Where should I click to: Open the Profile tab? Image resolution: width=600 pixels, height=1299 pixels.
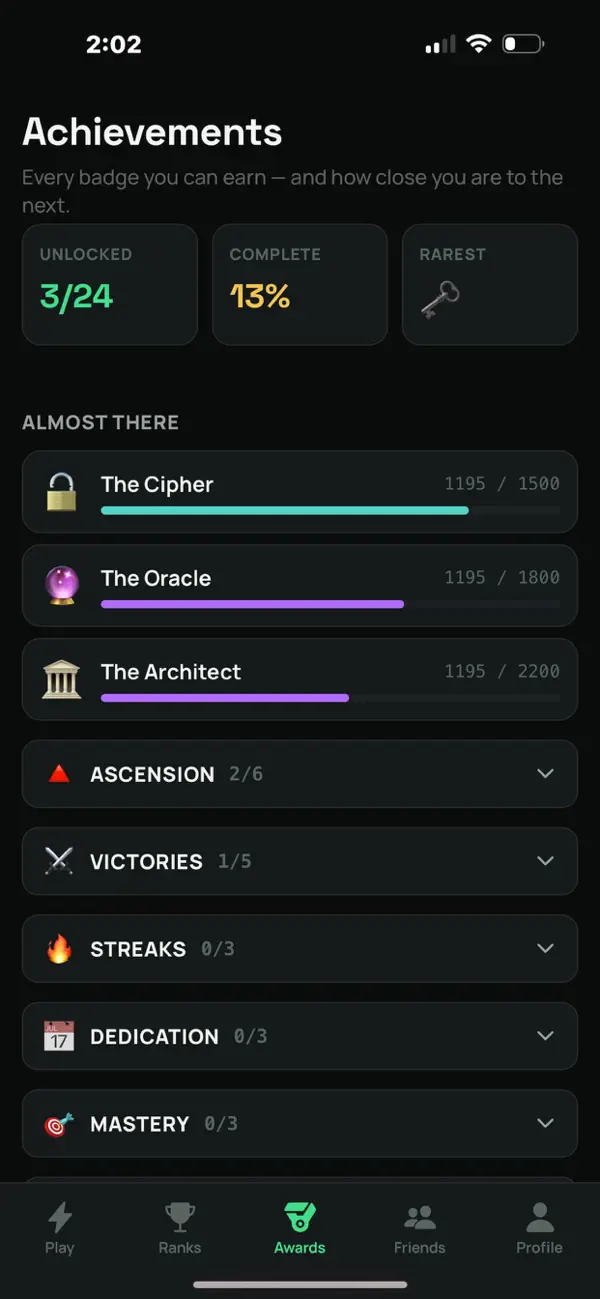(540, 1228)
